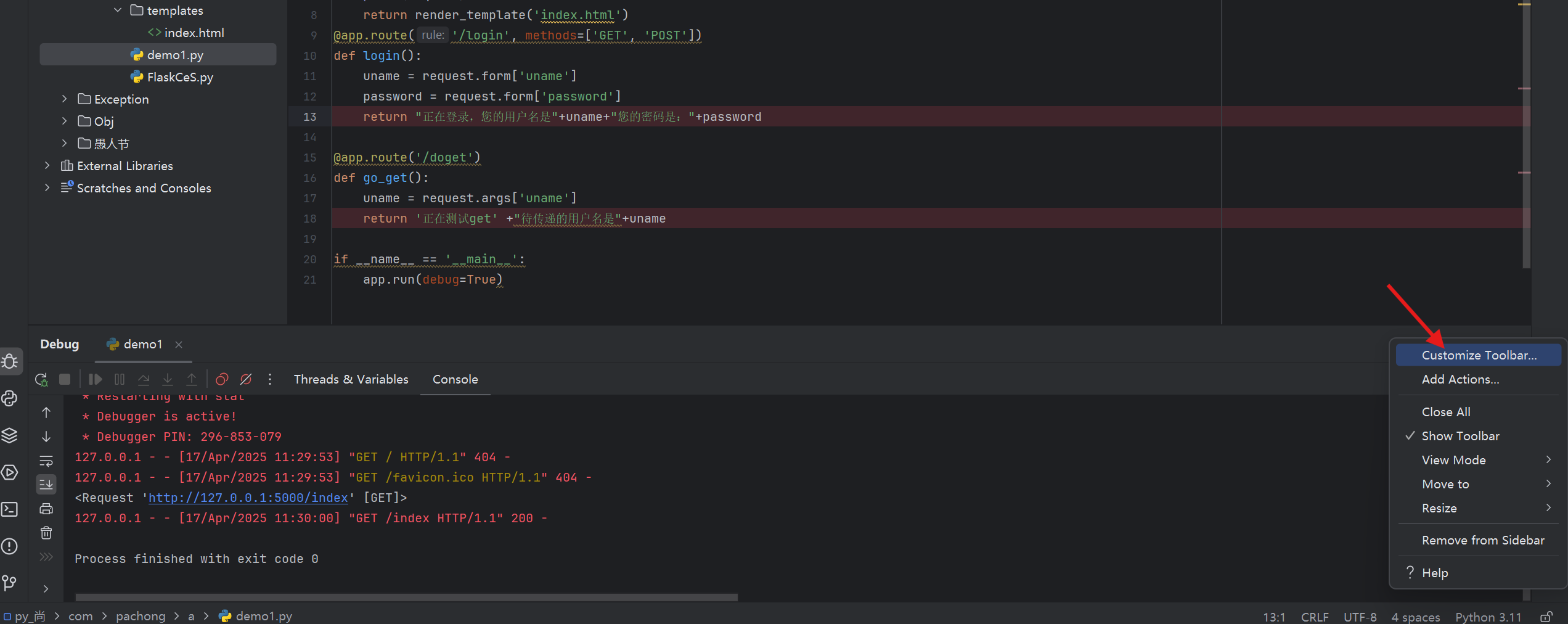The height and width of the screenshot is (624, 1568).
Task: Switch to the Threads & Variables tab
Action: [350, 379]
